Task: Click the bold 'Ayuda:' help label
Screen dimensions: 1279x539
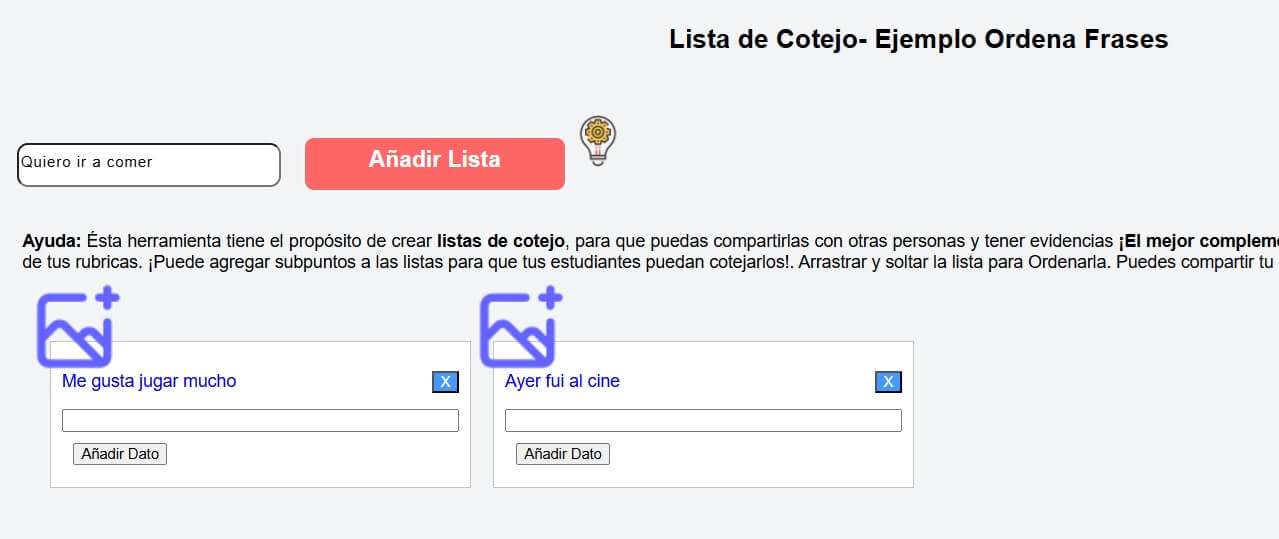Action: tap(52, 241)
